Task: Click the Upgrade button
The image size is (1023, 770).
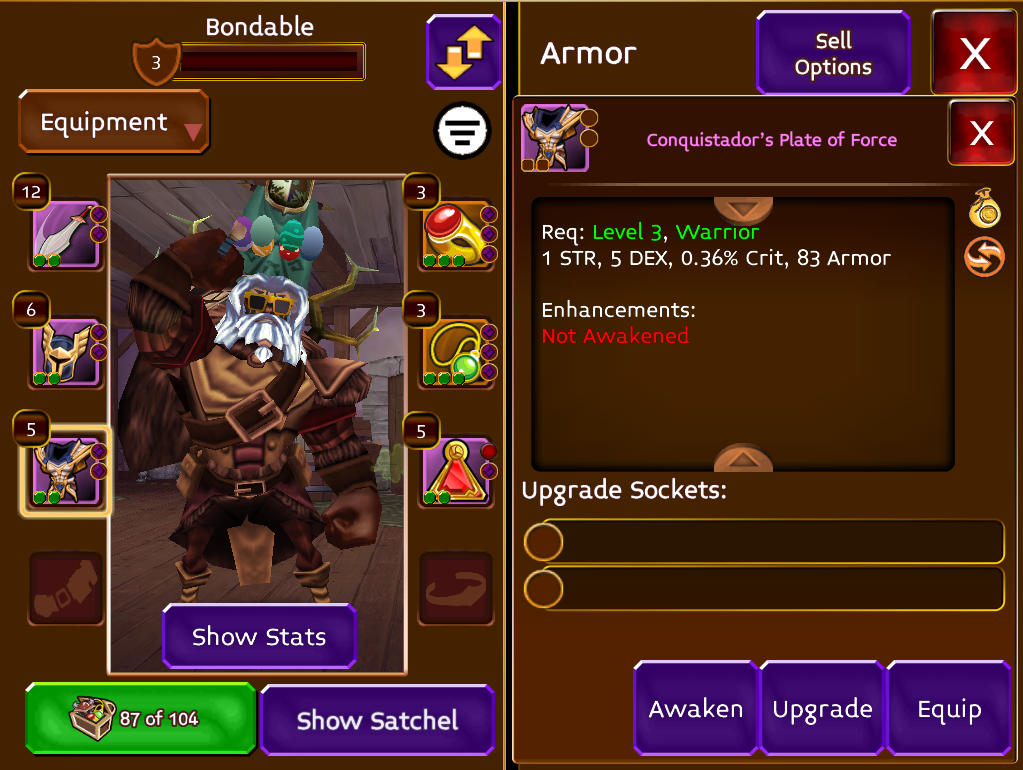Action: click(822, 709)
